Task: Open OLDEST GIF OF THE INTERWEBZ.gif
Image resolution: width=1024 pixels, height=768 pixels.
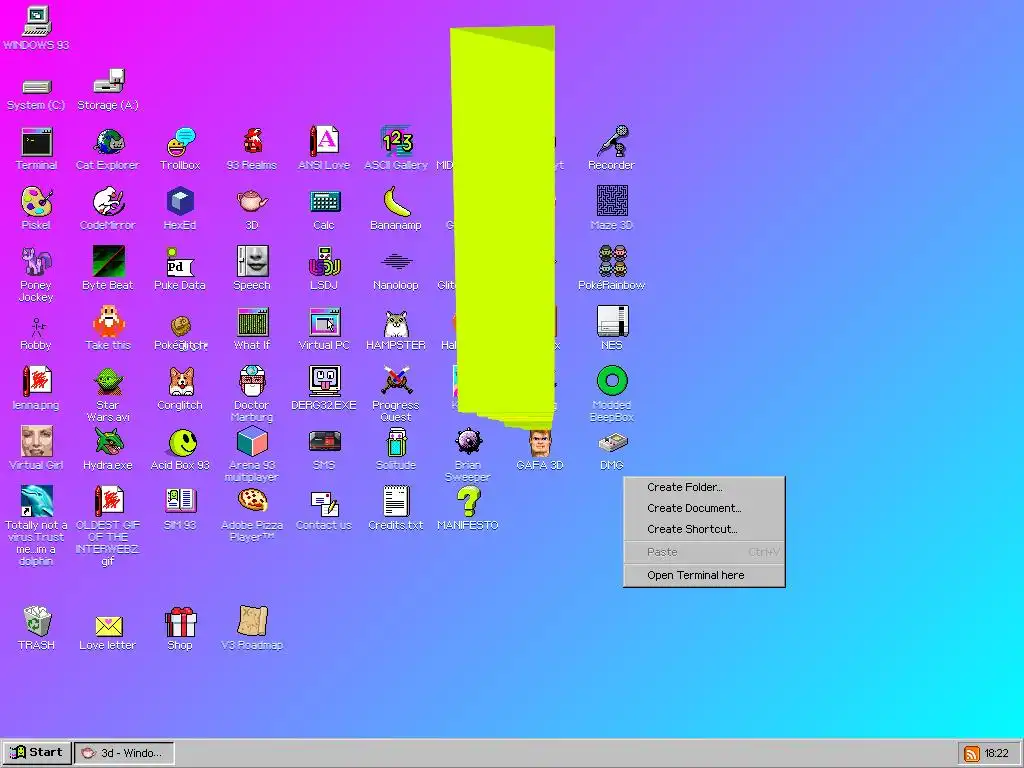Action: (x=108, y=502)
